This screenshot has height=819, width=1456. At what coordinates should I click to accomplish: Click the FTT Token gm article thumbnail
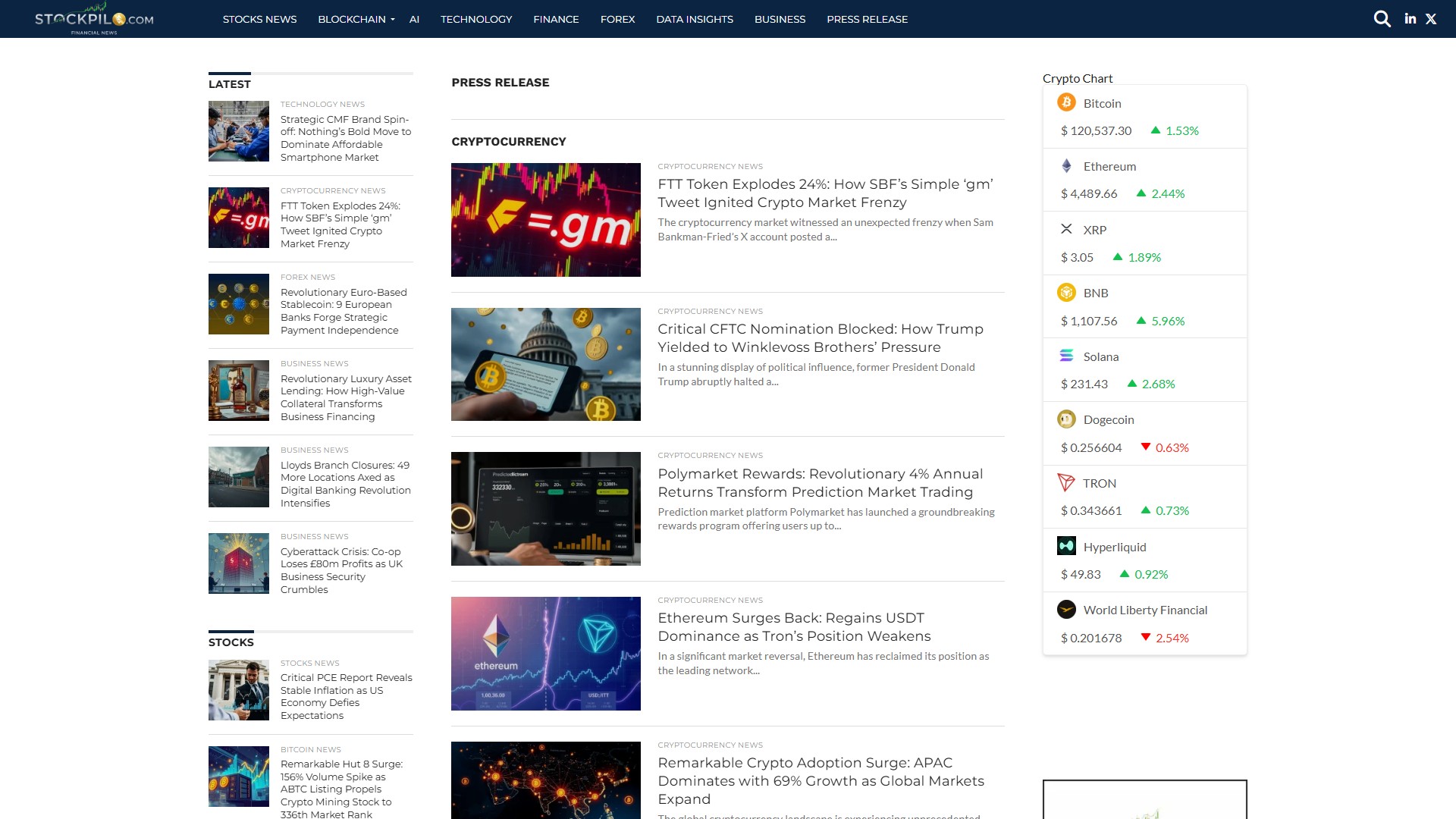point(545,220)
